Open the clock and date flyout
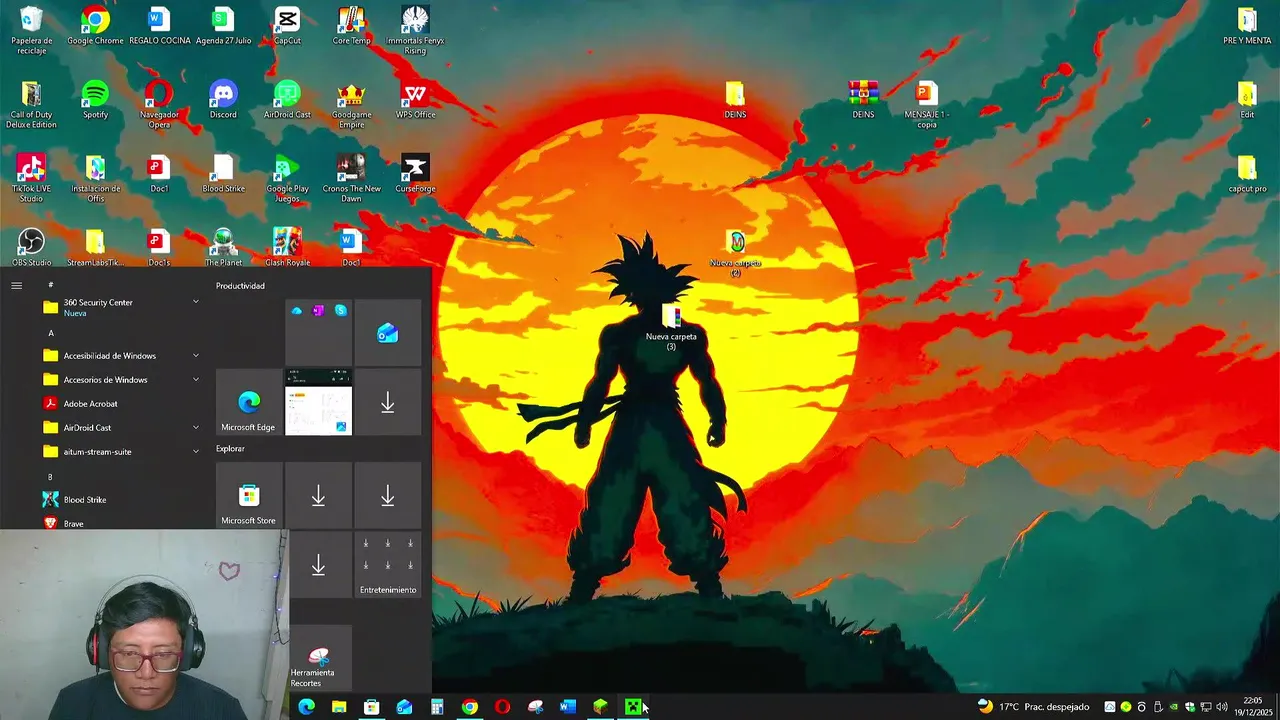 1253,707
